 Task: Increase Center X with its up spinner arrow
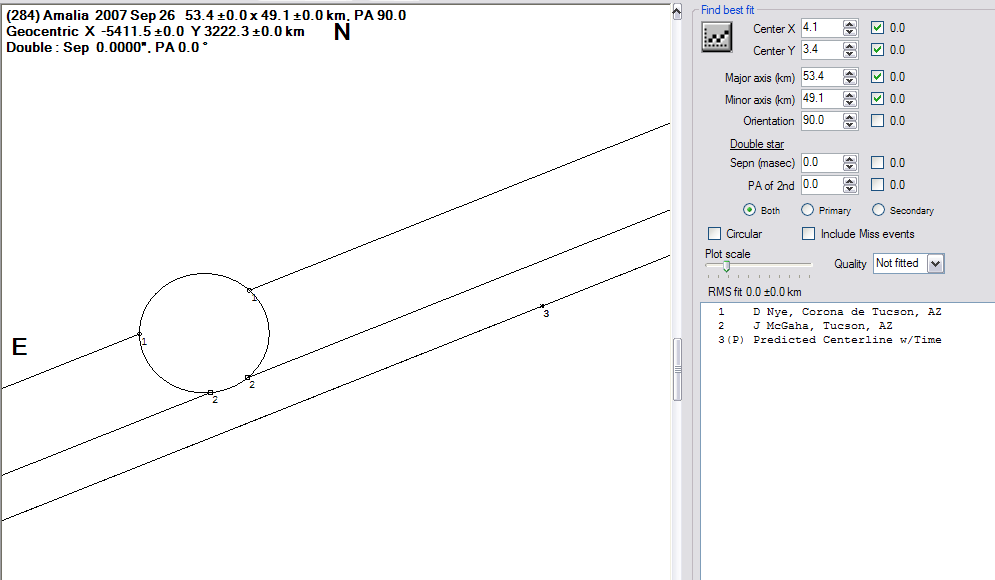pos(850,24)
